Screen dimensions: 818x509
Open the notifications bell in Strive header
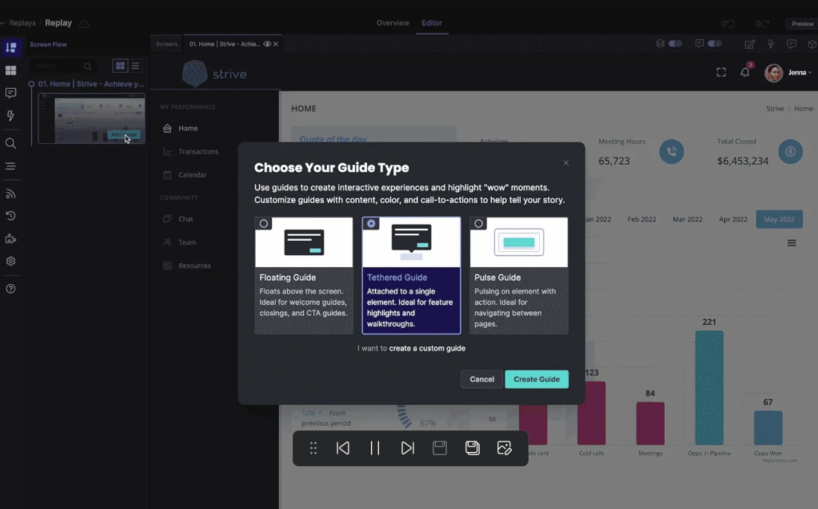[745, 72]
